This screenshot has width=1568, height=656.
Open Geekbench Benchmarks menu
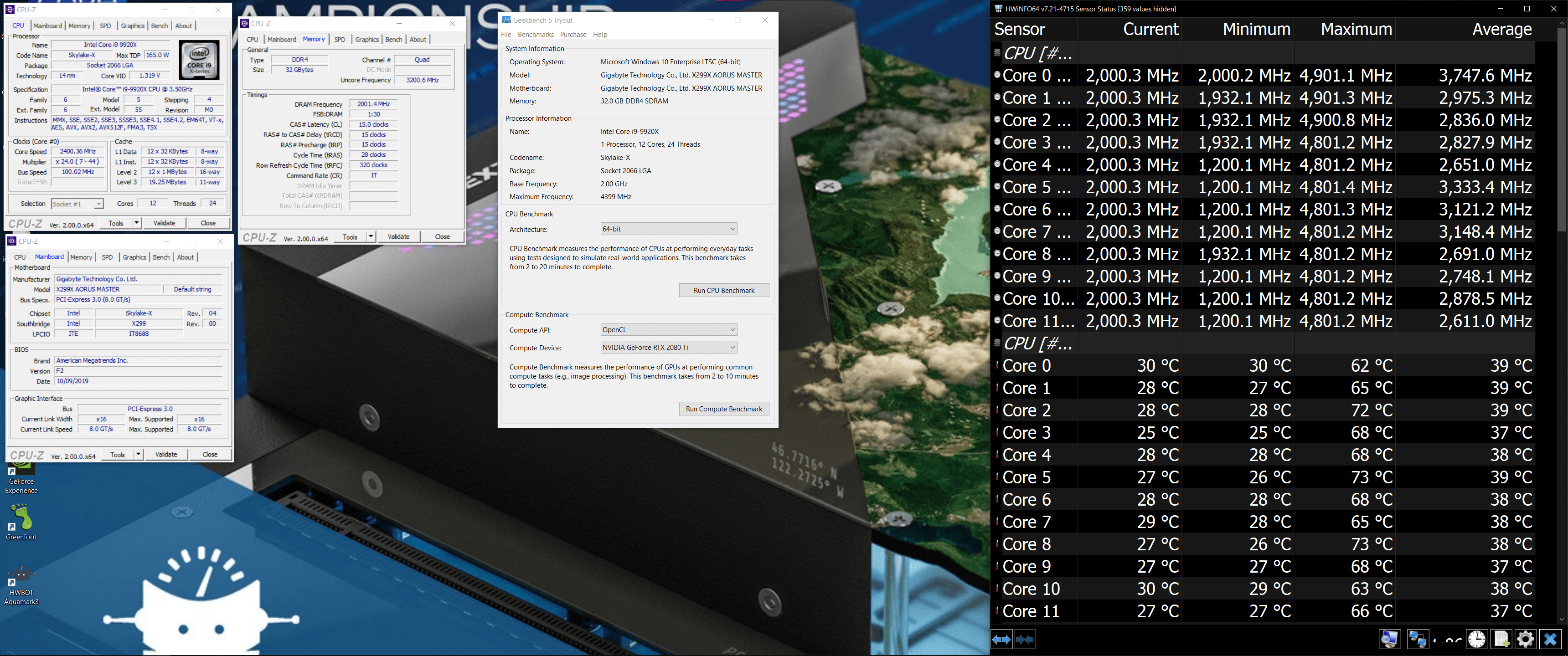536,34
